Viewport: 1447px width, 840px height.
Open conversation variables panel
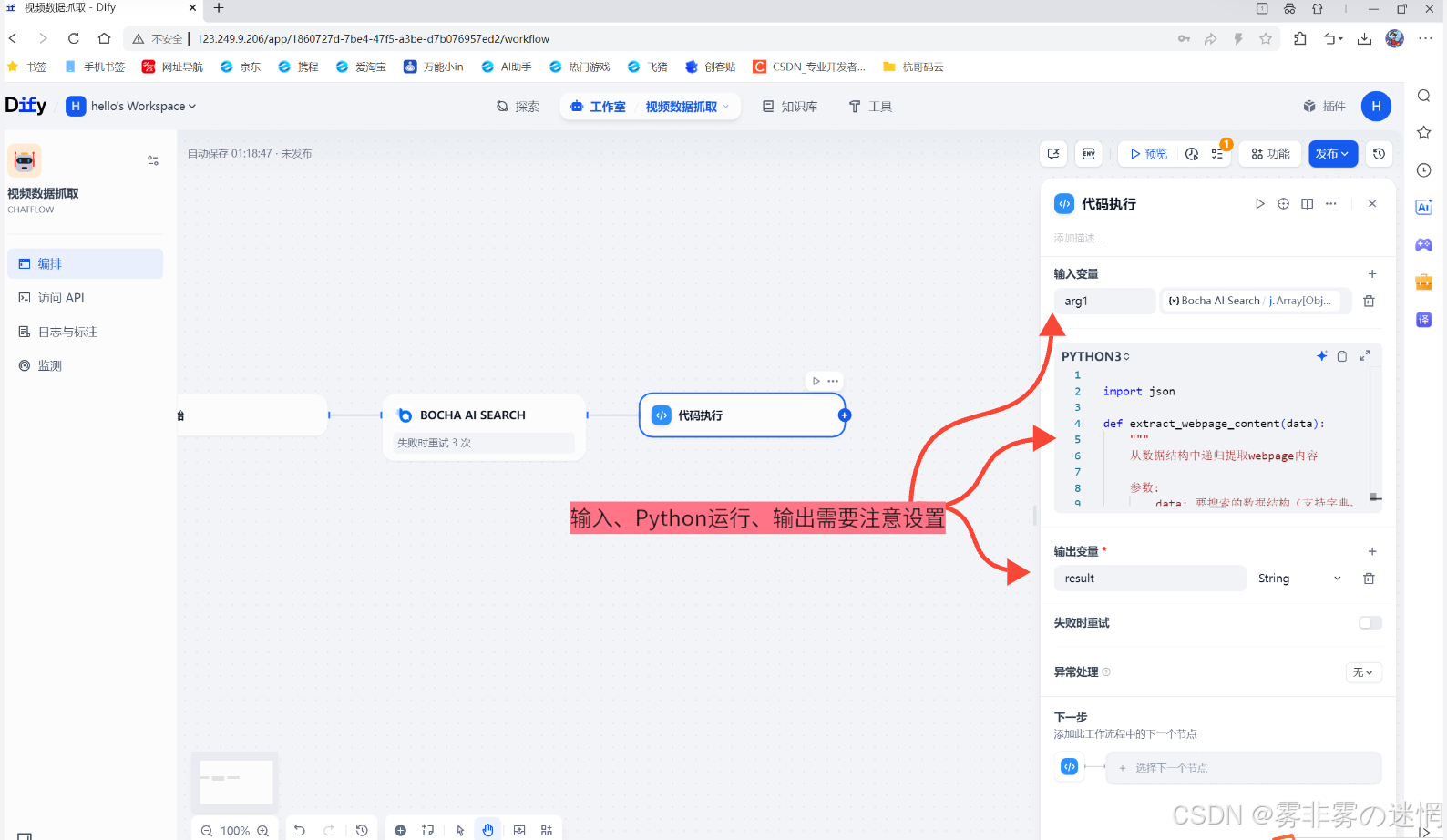(1053, 154)
